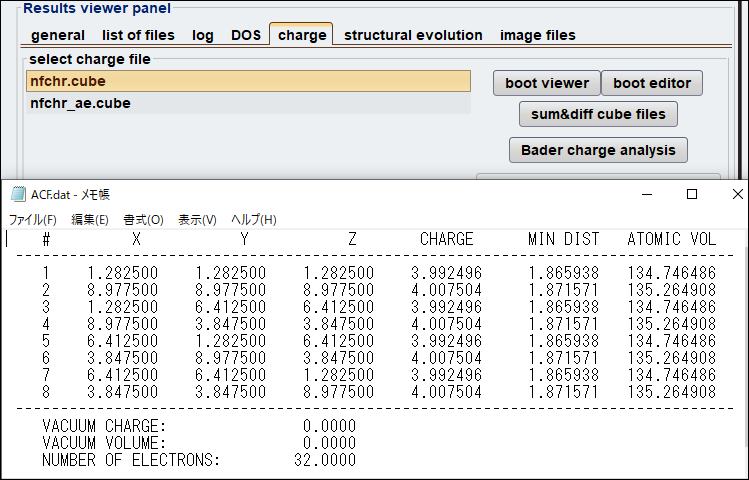Click the CHARGE column header text

pos(447,239)
